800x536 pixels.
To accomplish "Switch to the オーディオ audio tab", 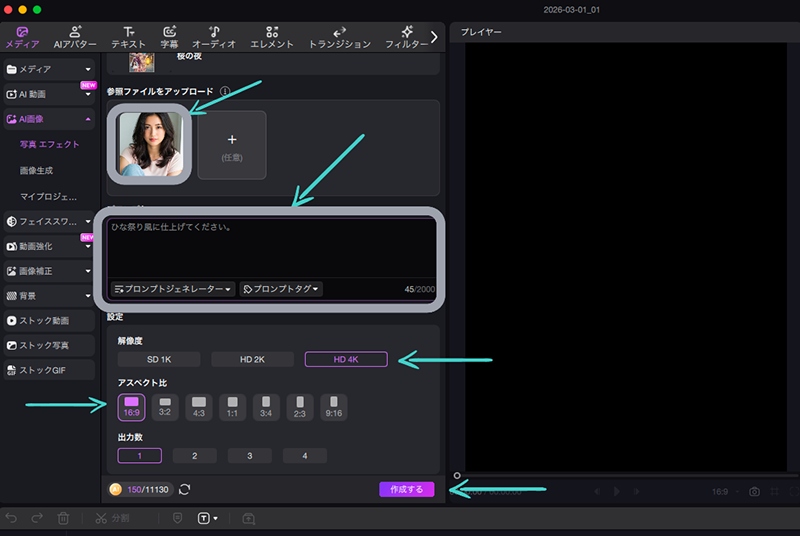I will 213,37.
